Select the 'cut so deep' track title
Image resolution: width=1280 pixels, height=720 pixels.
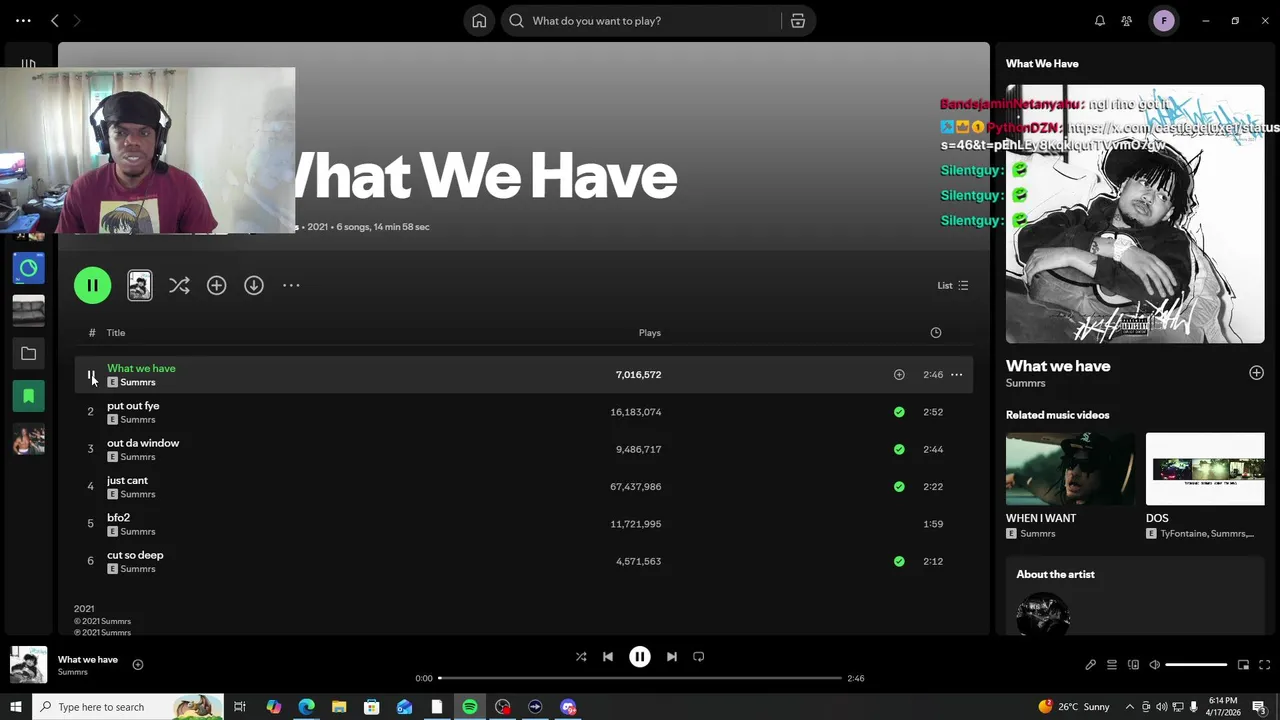135,555
